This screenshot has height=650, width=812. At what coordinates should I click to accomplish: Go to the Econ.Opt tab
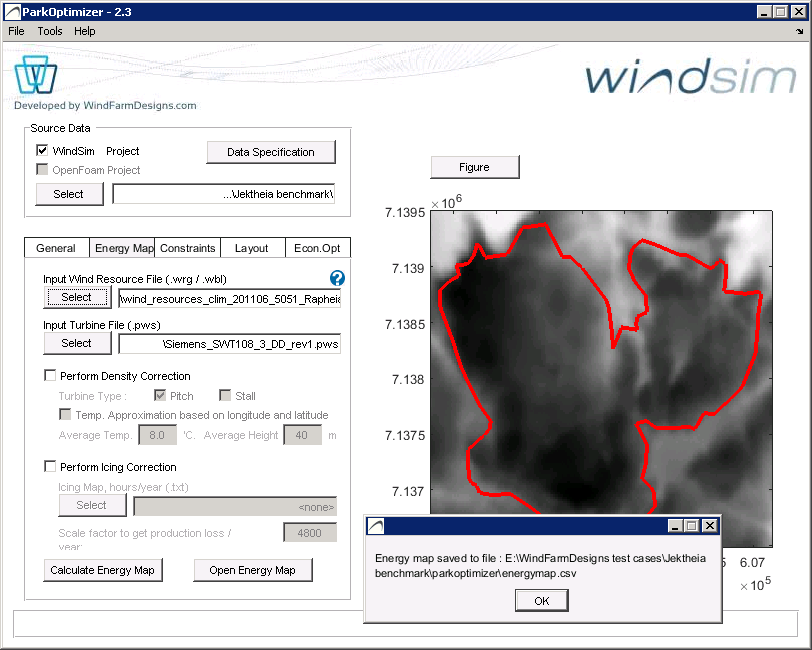coord(317,248)
